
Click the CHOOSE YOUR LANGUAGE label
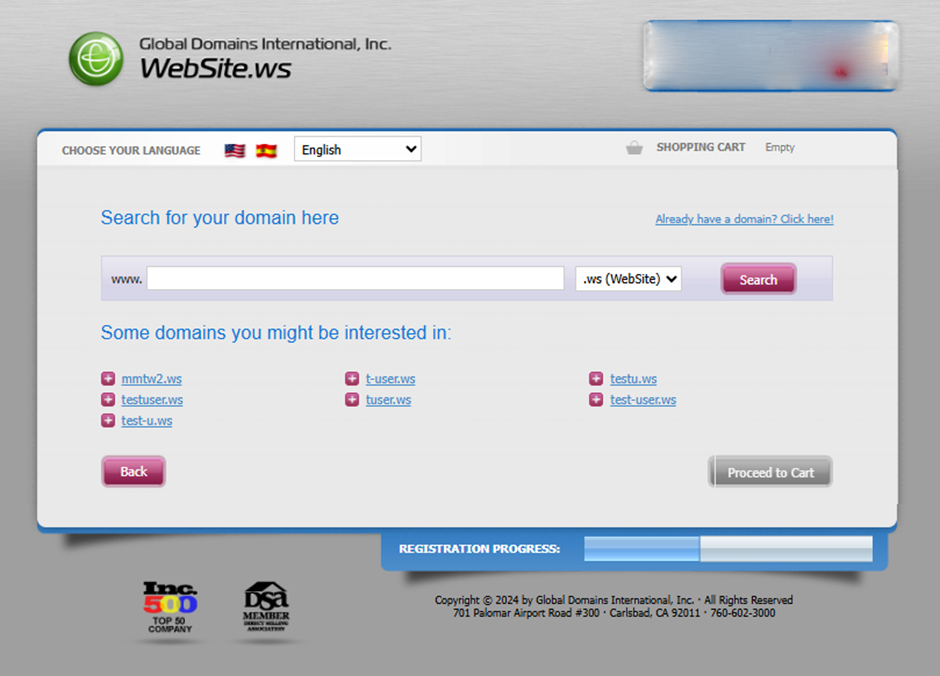tap(131, 150)
